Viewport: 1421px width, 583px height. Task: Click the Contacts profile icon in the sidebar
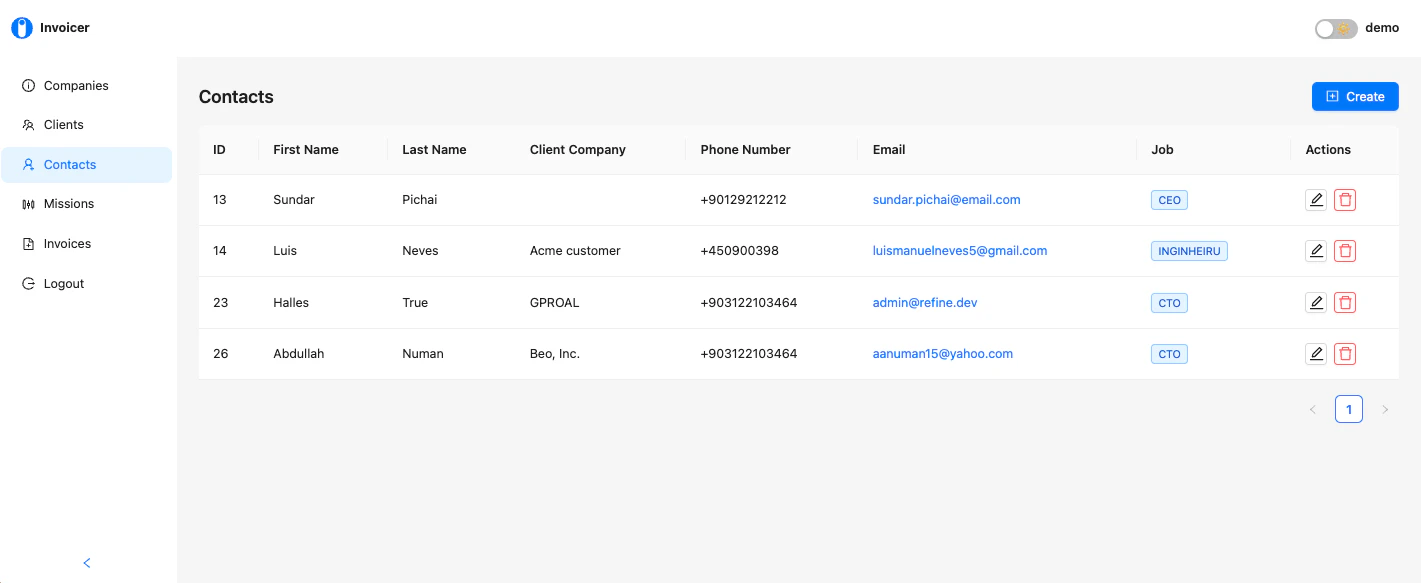coord(30,164)
